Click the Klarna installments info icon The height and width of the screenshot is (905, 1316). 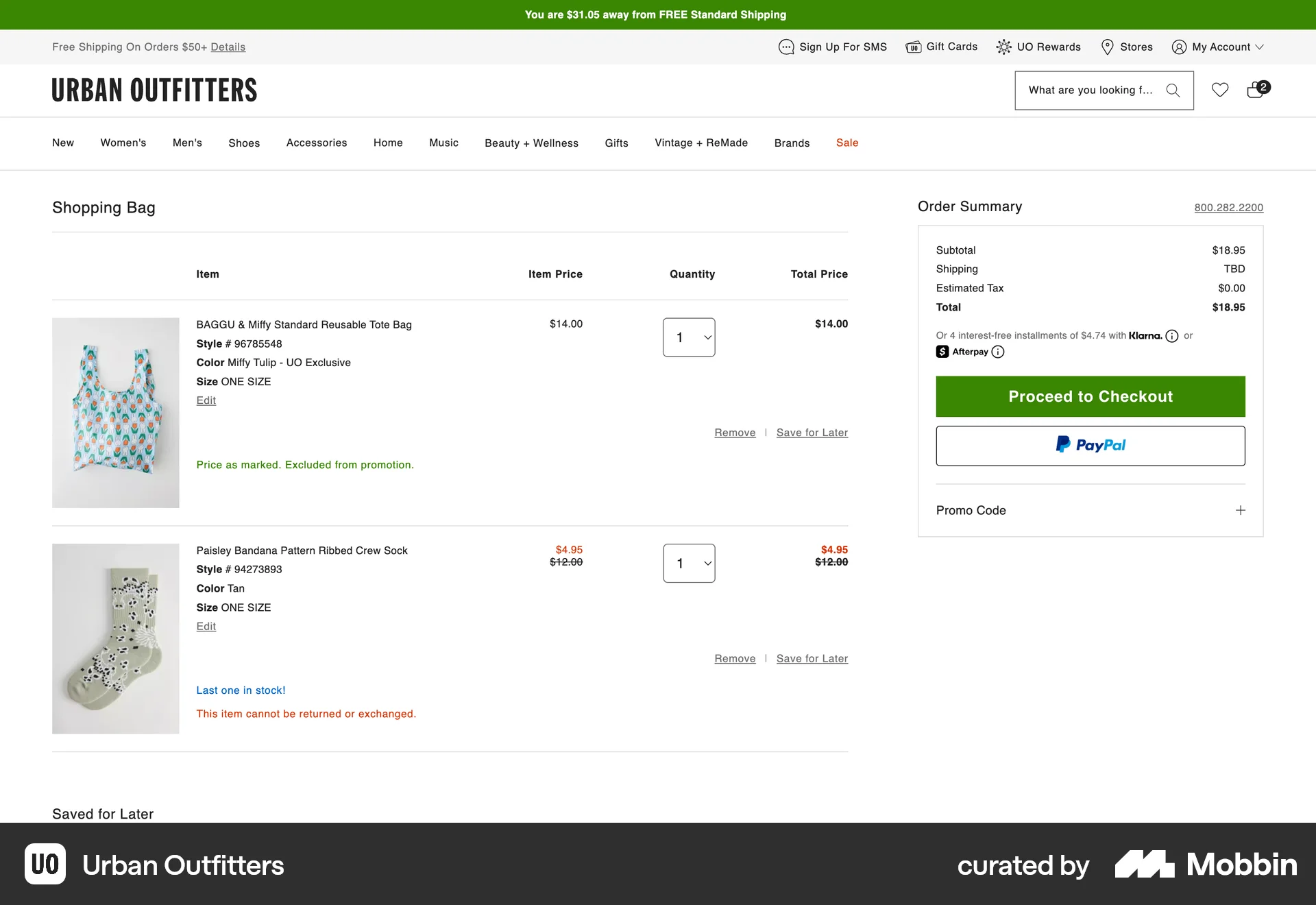1172,336
